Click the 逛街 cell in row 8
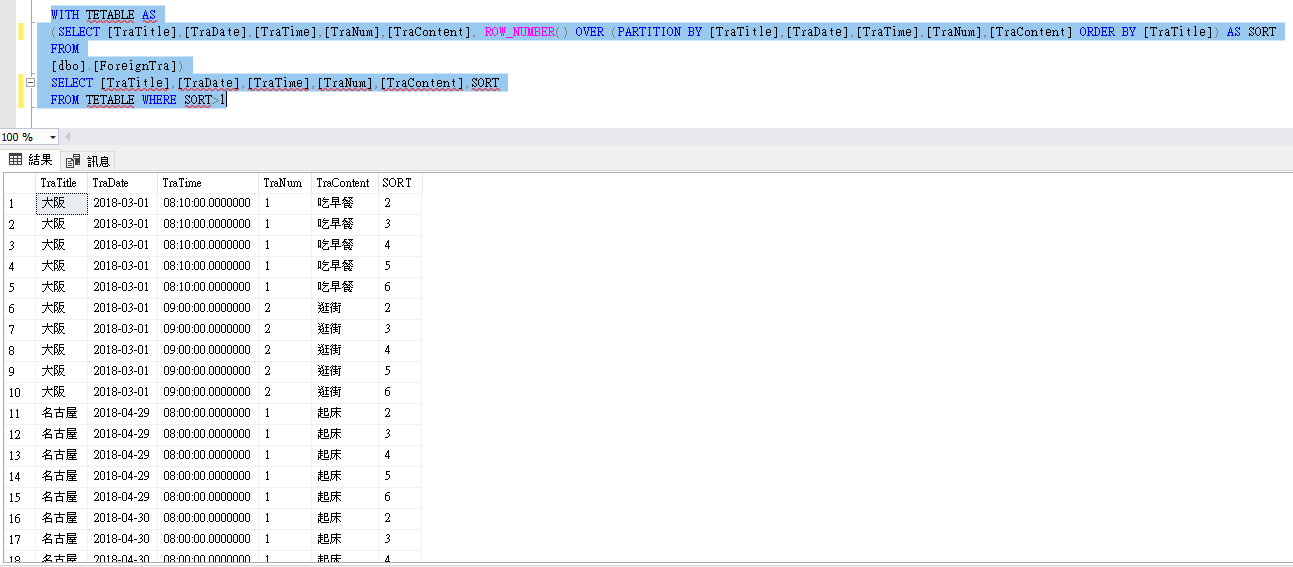Screen dimensions: 1293x567 click(x=345, y=350)
